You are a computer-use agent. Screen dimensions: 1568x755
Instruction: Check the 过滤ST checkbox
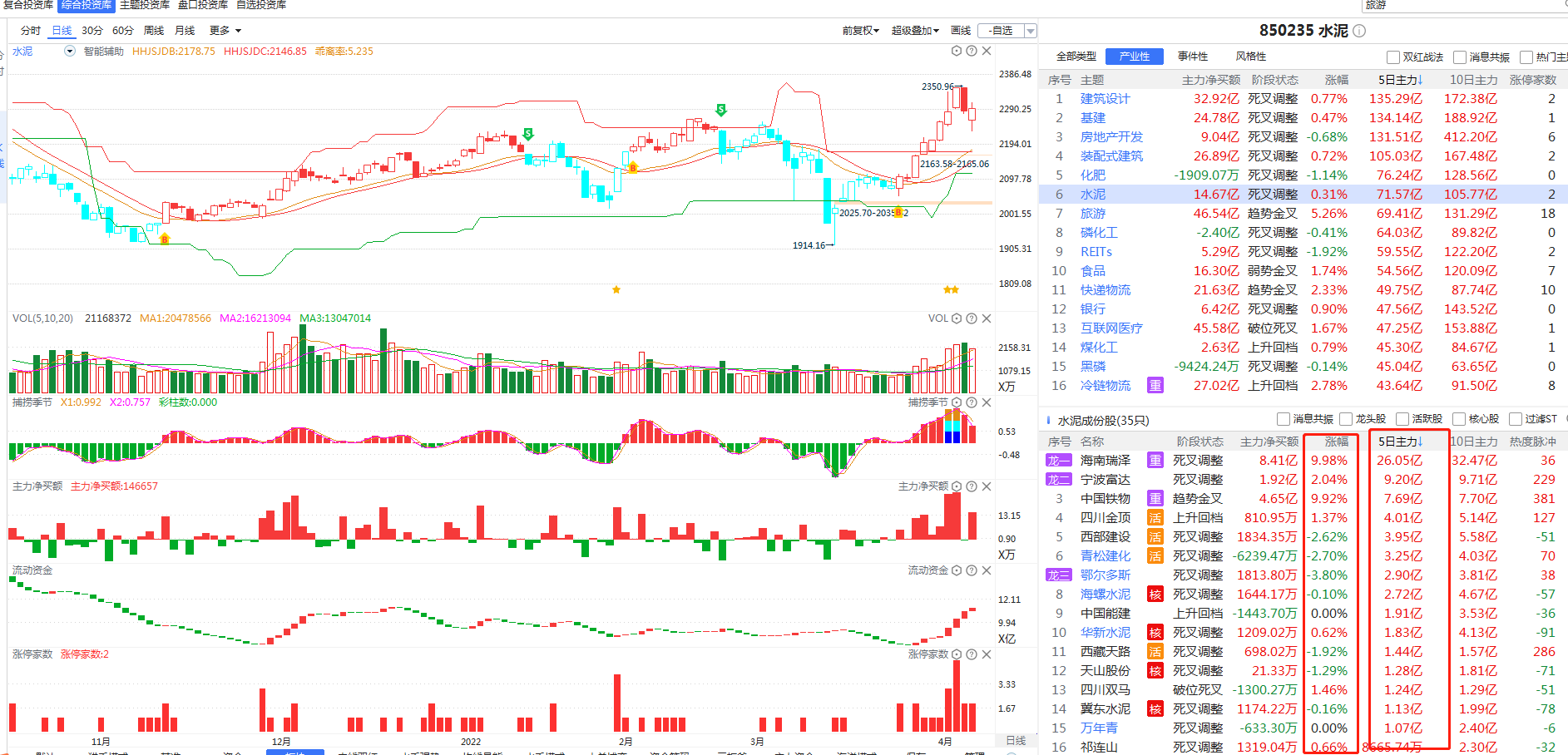[x=1516, y=419]
